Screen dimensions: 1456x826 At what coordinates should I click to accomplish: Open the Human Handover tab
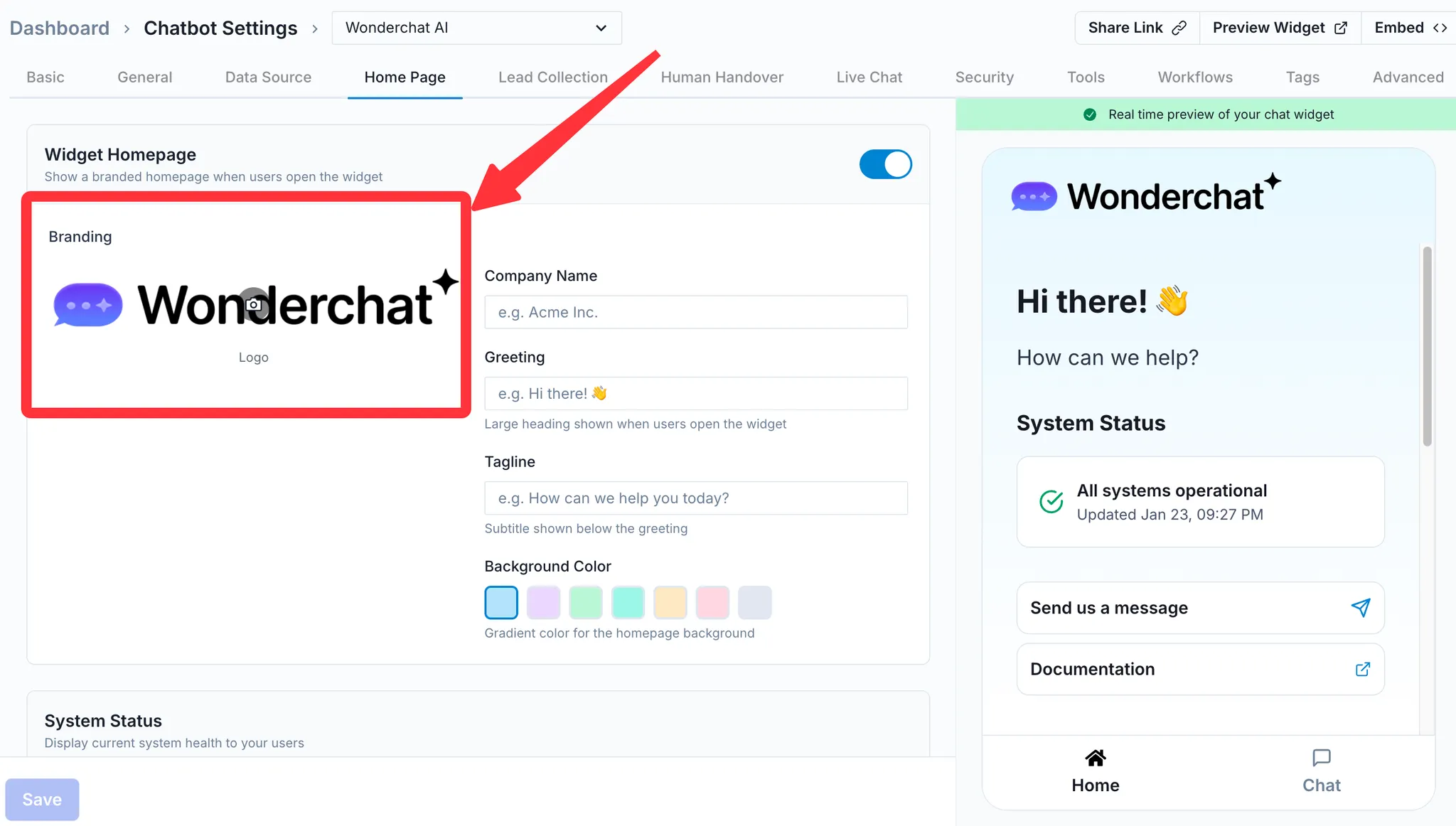[722, 77]
